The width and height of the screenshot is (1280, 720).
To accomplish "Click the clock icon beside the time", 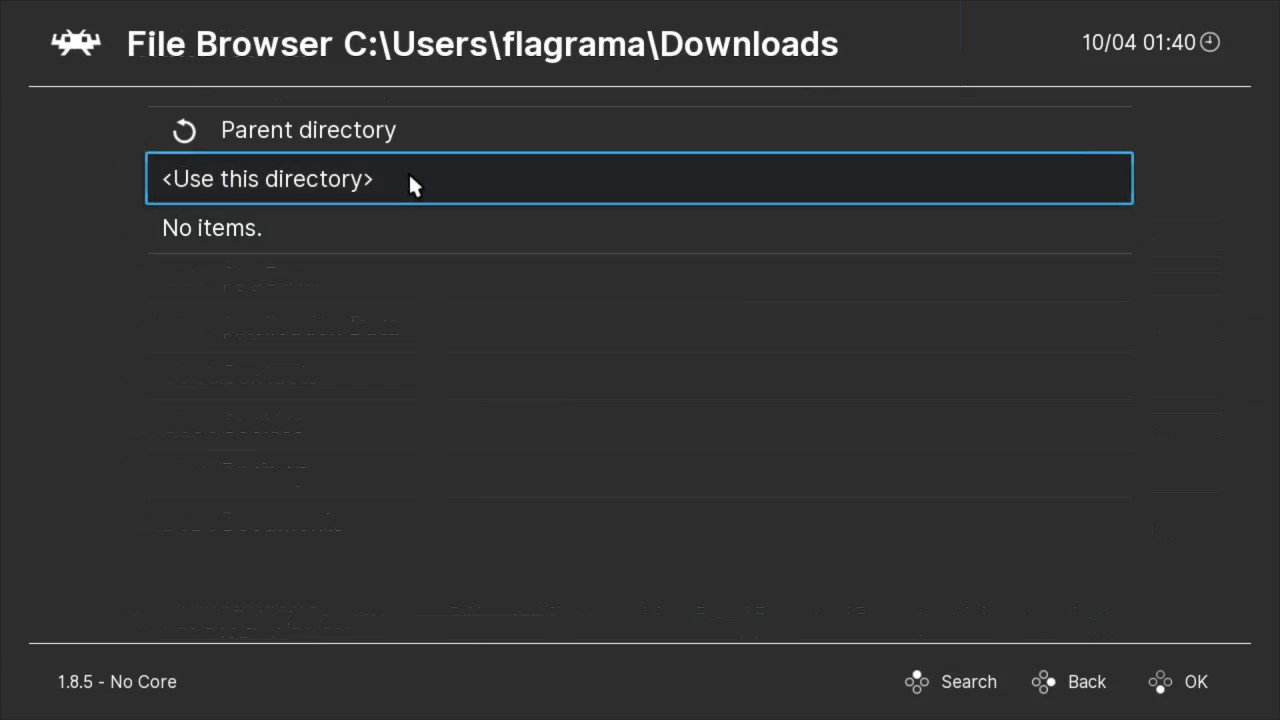I will click(x=1210, y=42).
